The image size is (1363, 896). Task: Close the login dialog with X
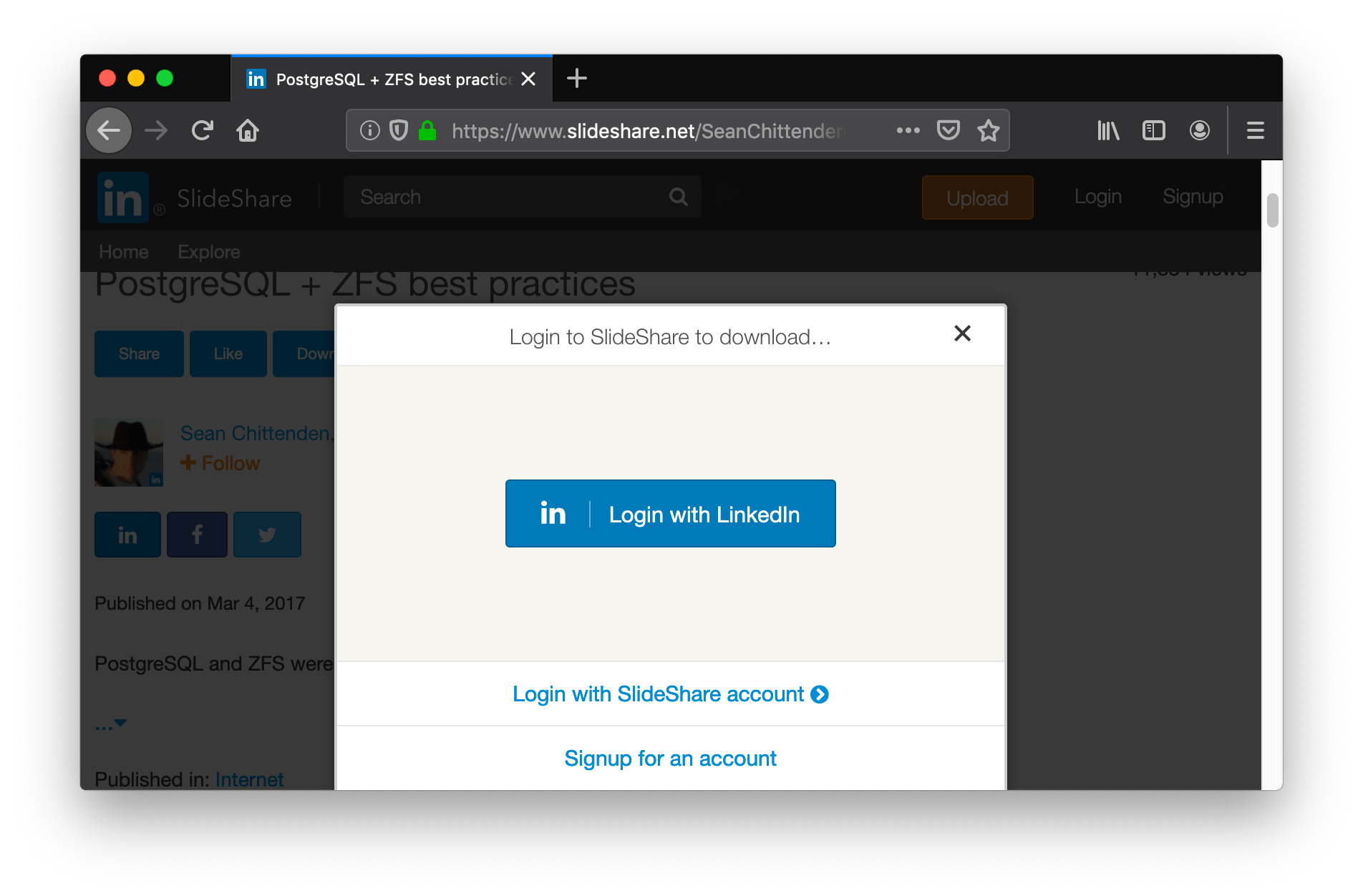[x=962, y=333]
